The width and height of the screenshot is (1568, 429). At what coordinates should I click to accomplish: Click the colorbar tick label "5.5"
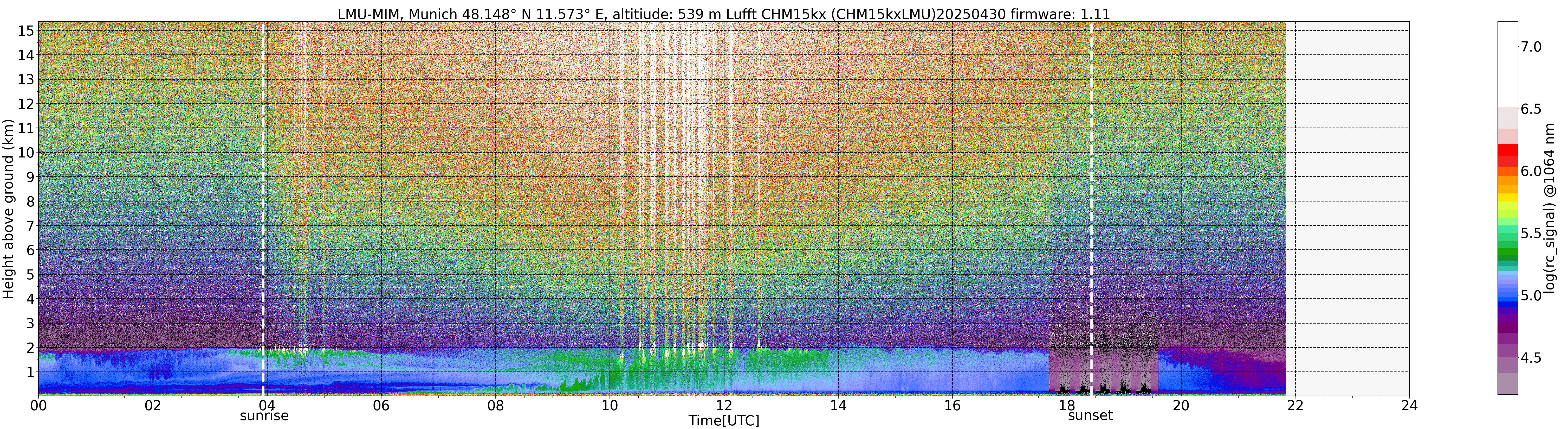[1531, 234]
